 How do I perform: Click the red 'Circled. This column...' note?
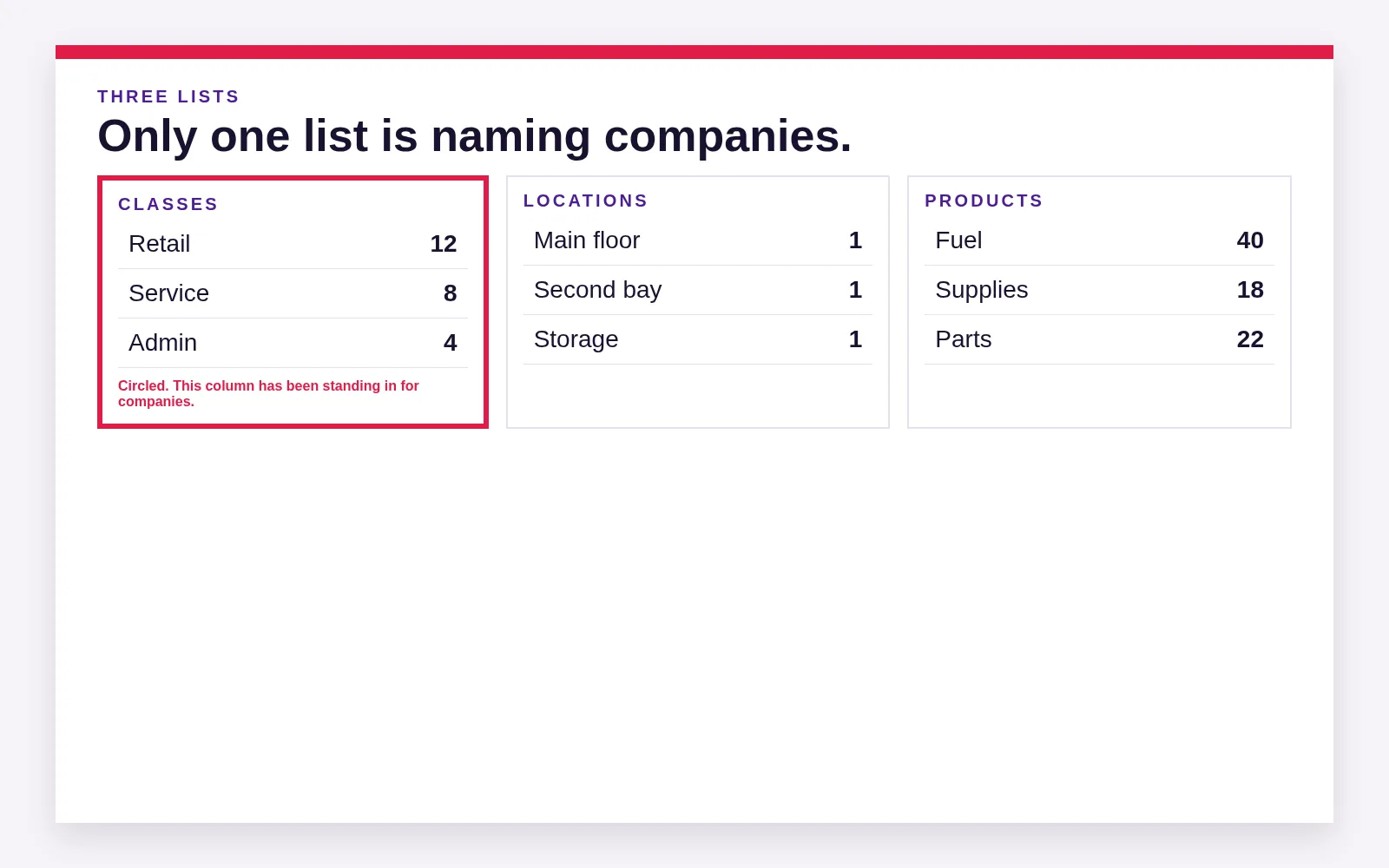point(268,393)
